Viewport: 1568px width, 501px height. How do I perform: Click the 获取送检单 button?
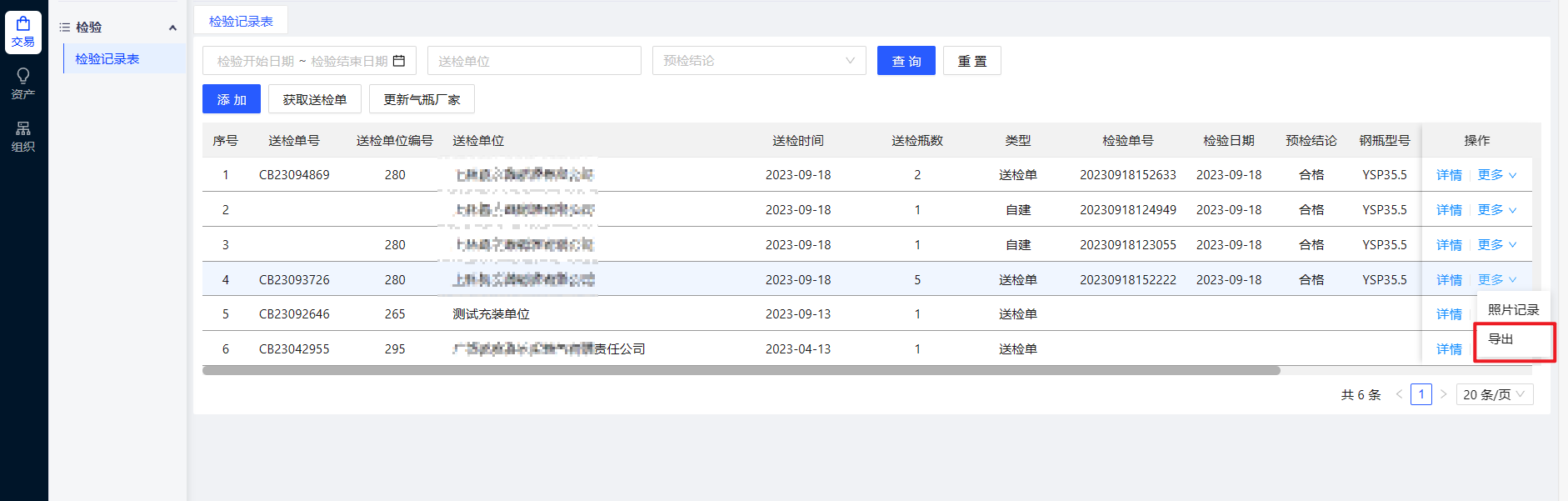point(314,99)
